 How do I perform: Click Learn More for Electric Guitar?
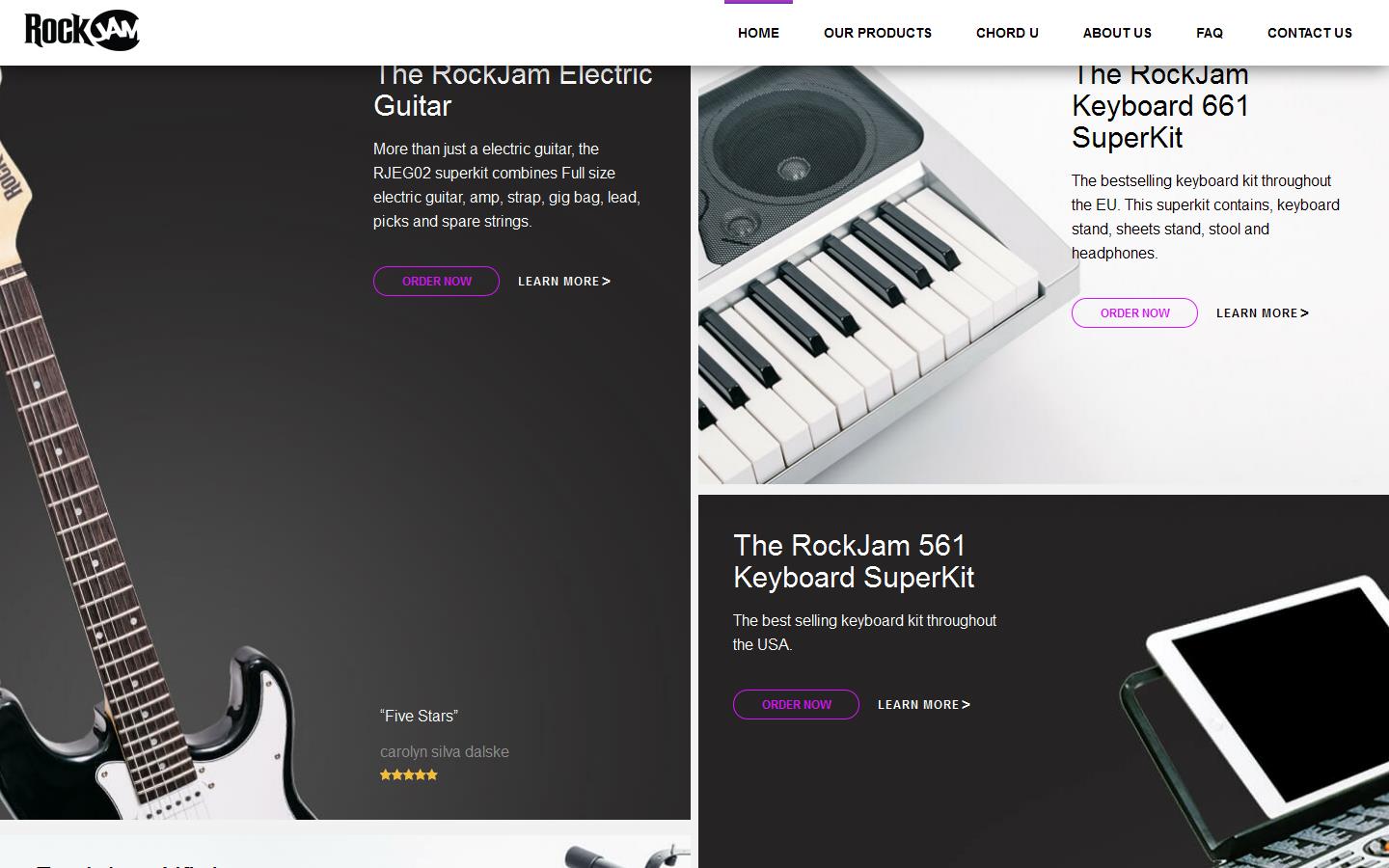click(x=563, y=282)
